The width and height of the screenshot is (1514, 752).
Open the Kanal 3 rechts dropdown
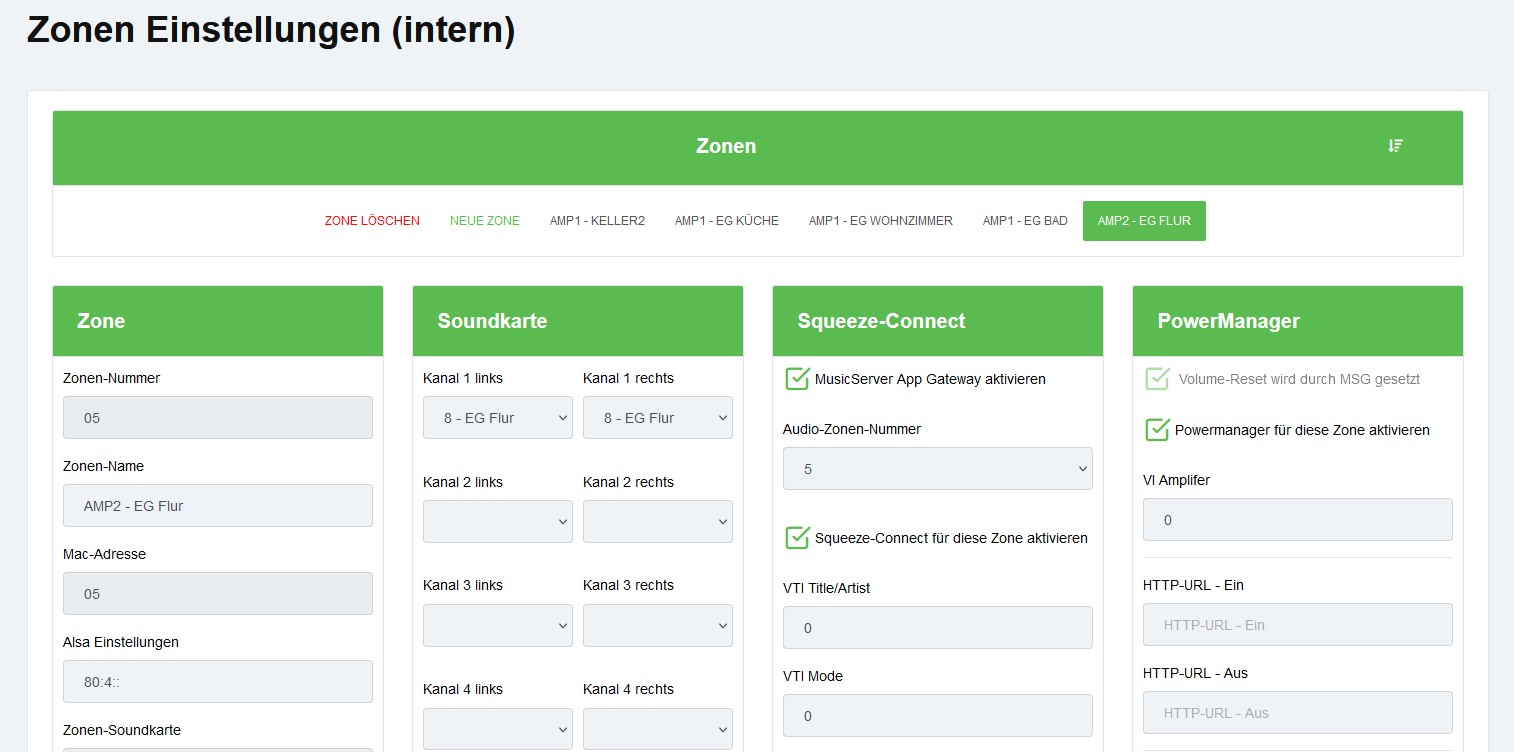(657, 626)
